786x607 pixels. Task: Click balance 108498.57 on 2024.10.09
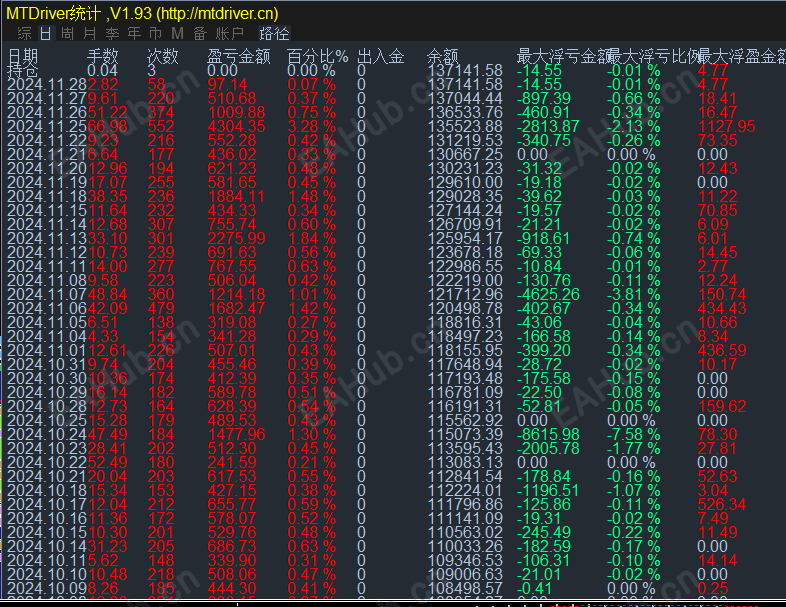coord(465,589)
